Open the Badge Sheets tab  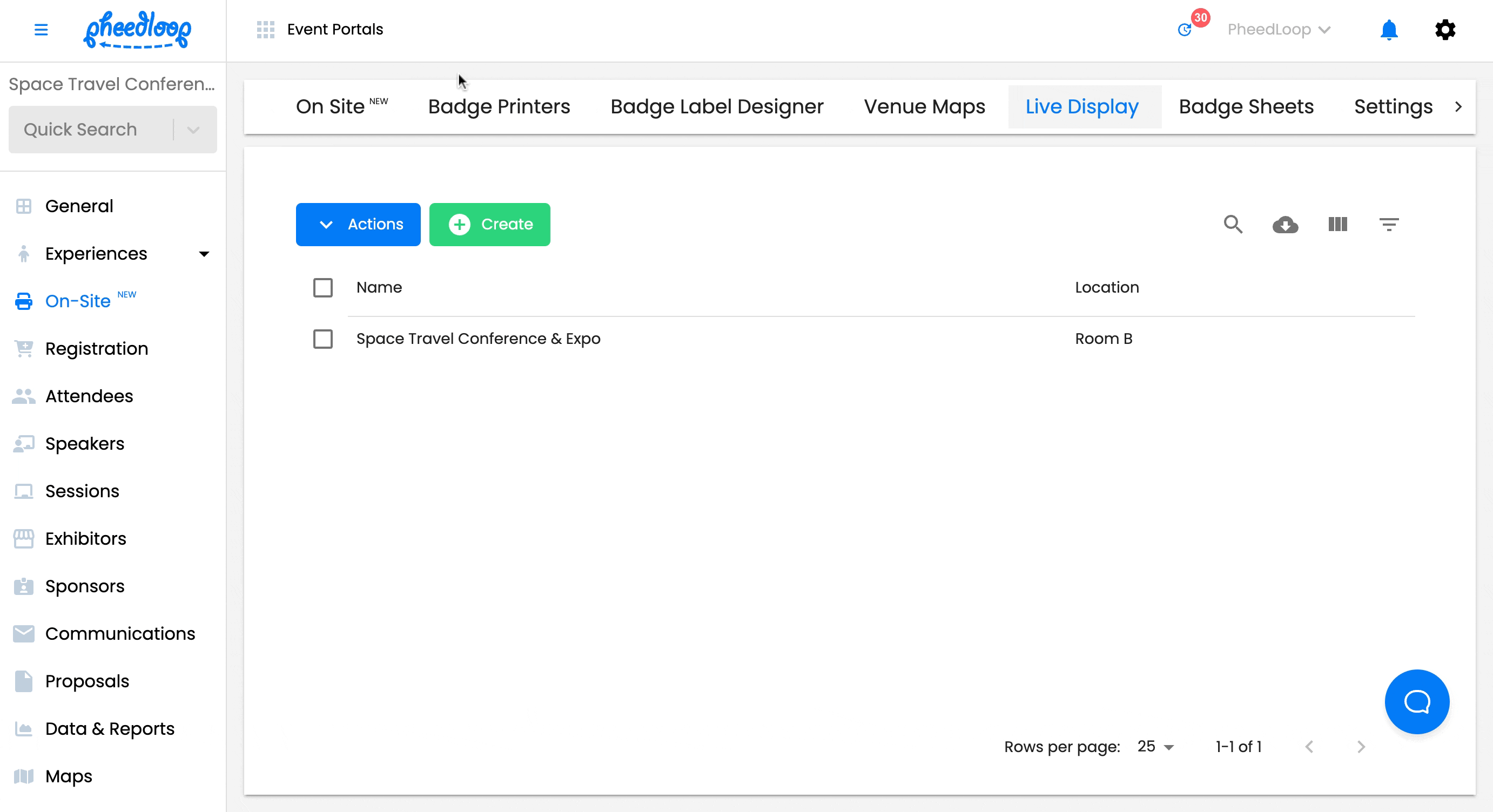1246,106
